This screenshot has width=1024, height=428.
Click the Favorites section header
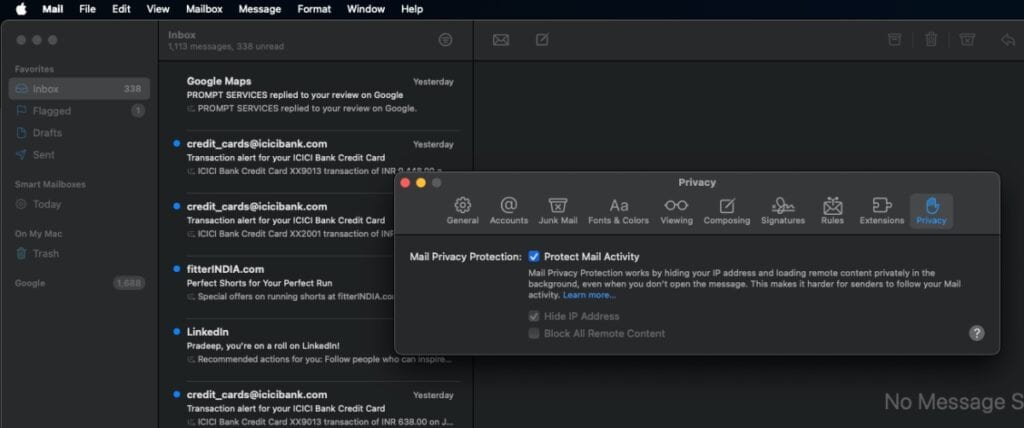pos(35,69)
